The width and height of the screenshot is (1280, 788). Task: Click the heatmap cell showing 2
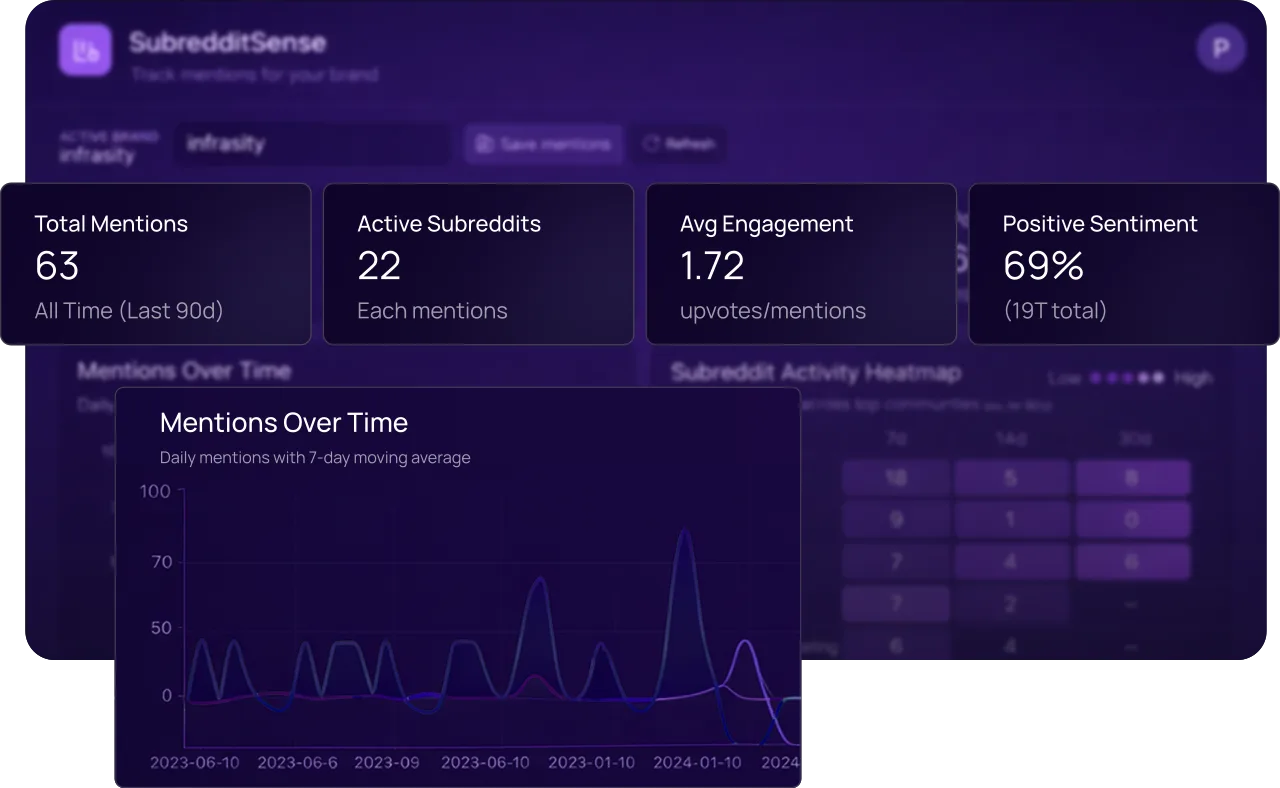pos(1010,604)
